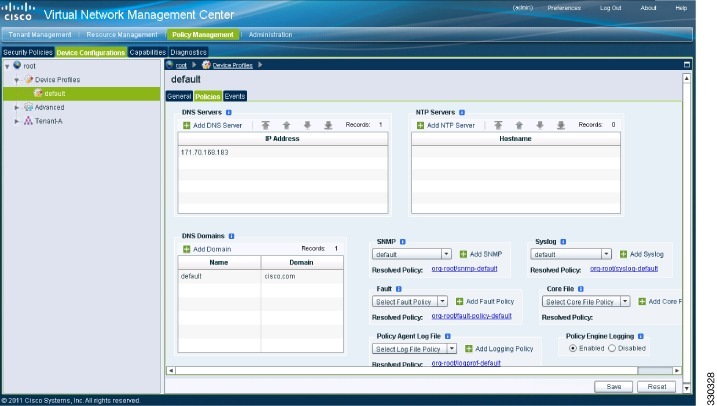Image resolution: width=717 pixels, height=406 pixels.
Task: Select the cisco.com domain cell
Action: click(x=302, y=277)
